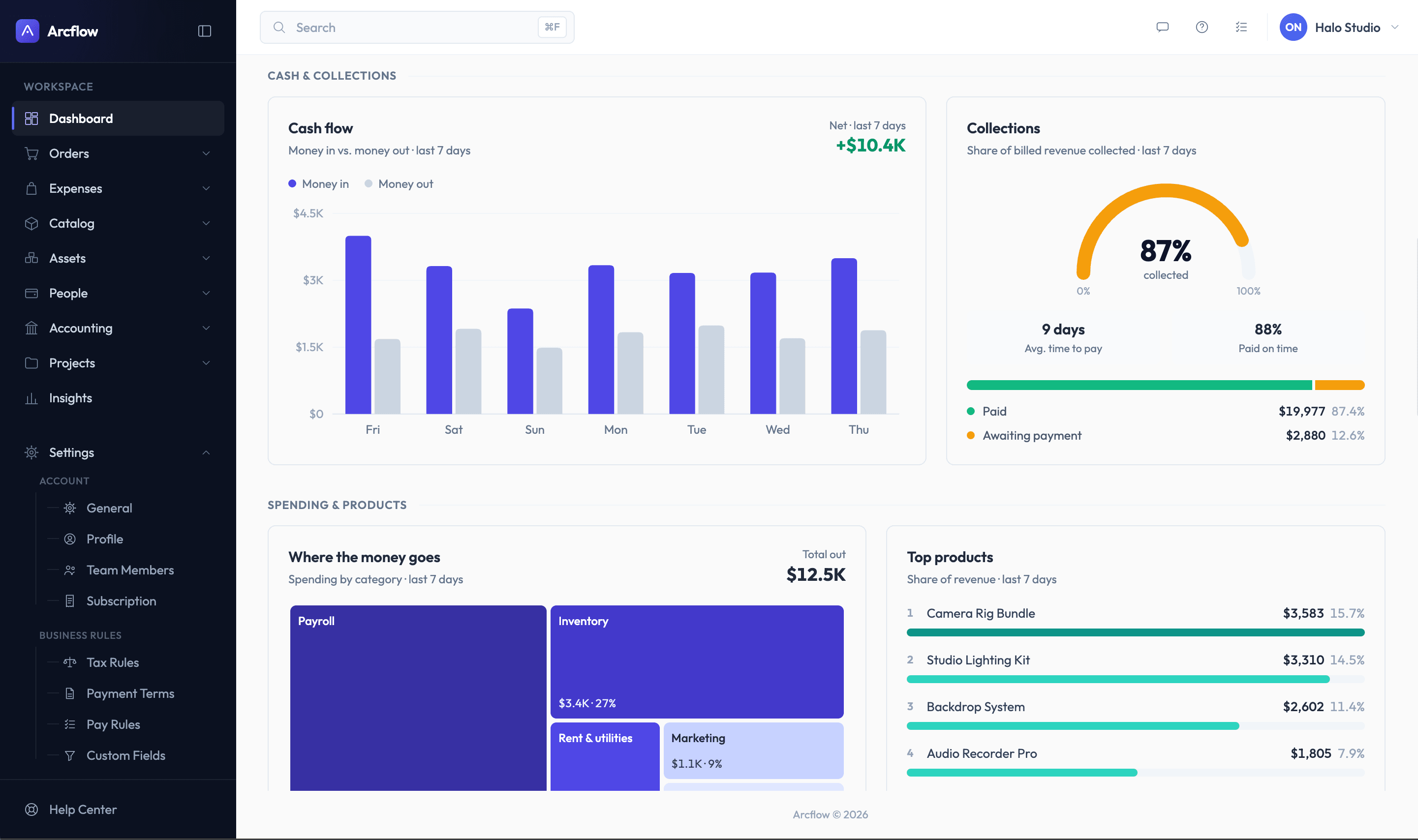Open the Insights menu item
Screen dimensions: 1418x840
[x=118, y=398]
